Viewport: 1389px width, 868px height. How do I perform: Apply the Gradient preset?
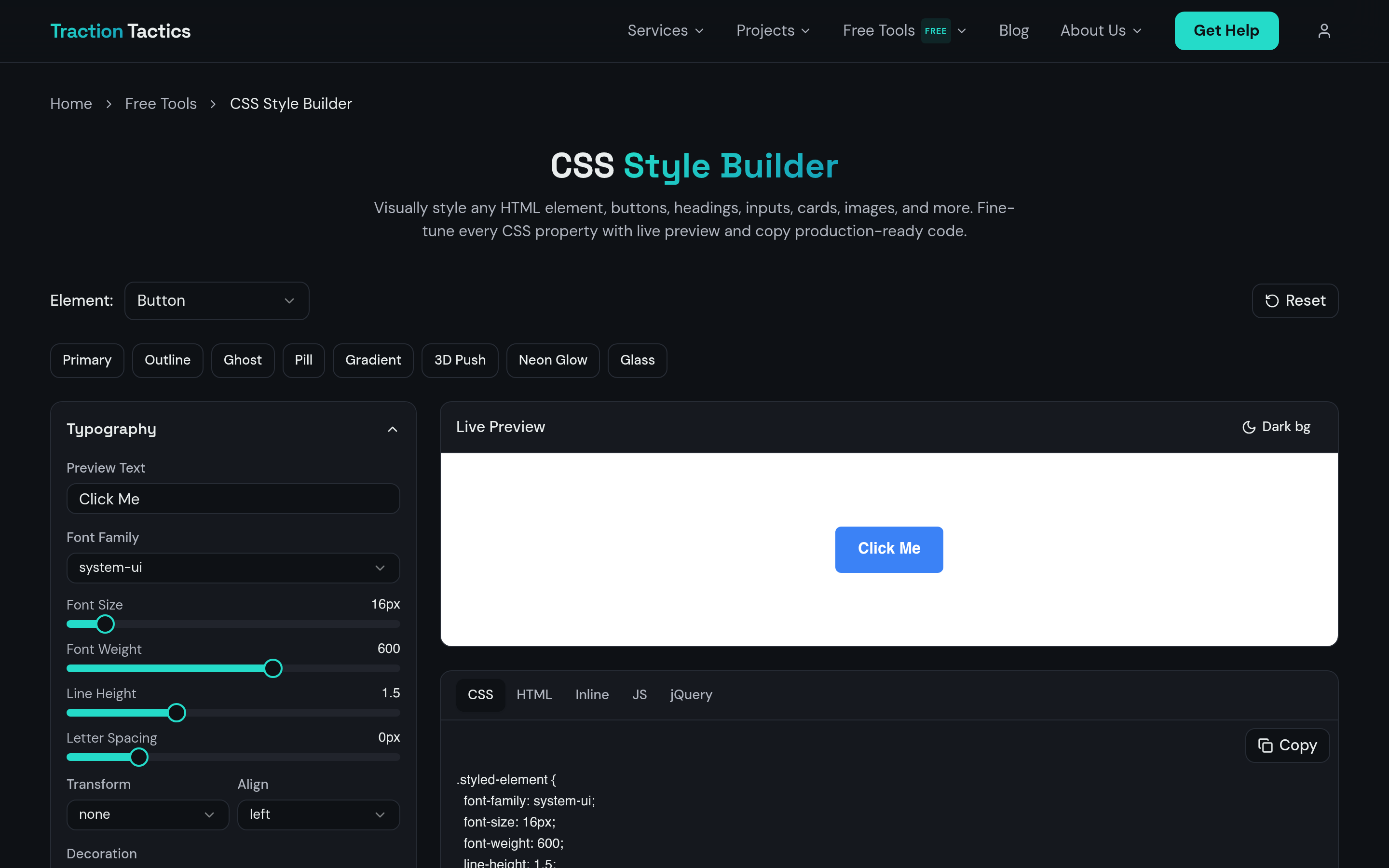(373, 361)
